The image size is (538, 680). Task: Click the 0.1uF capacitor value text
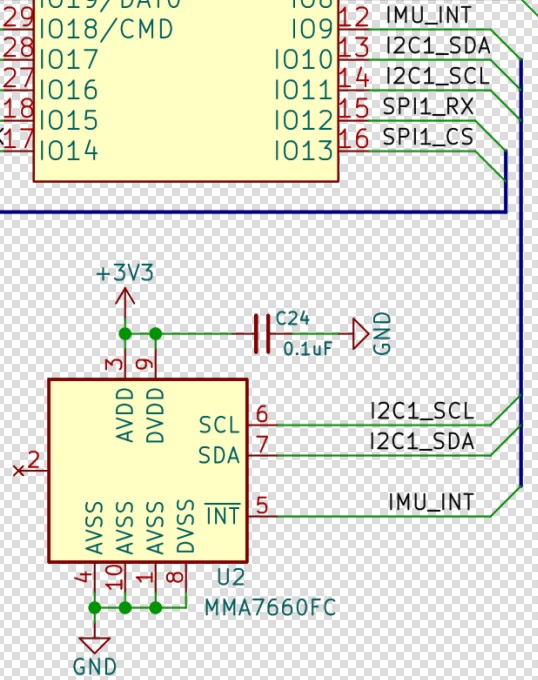click(308, 349)
